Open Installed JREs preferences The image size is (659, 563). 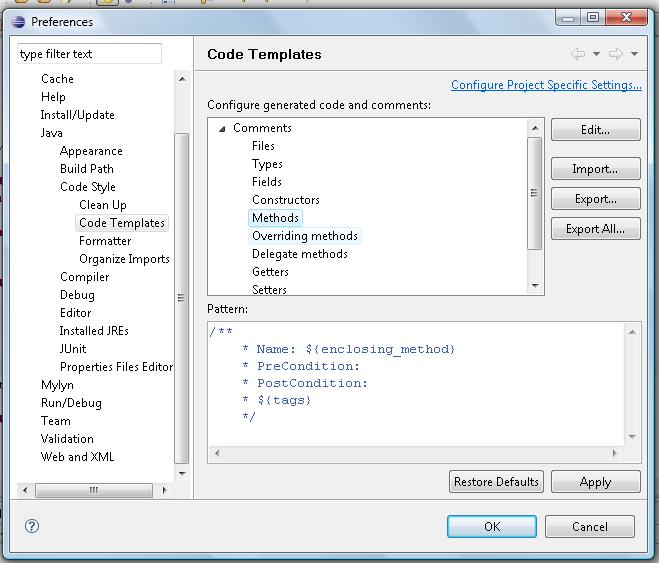click(94, 331)
